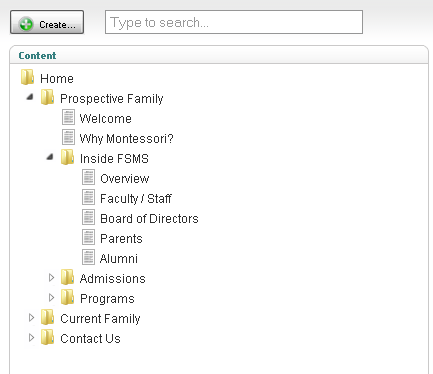The width and height of the screenshot is (433, 374).
Task: Click the Board of Directors page icon
Action: tap(88, 217)
